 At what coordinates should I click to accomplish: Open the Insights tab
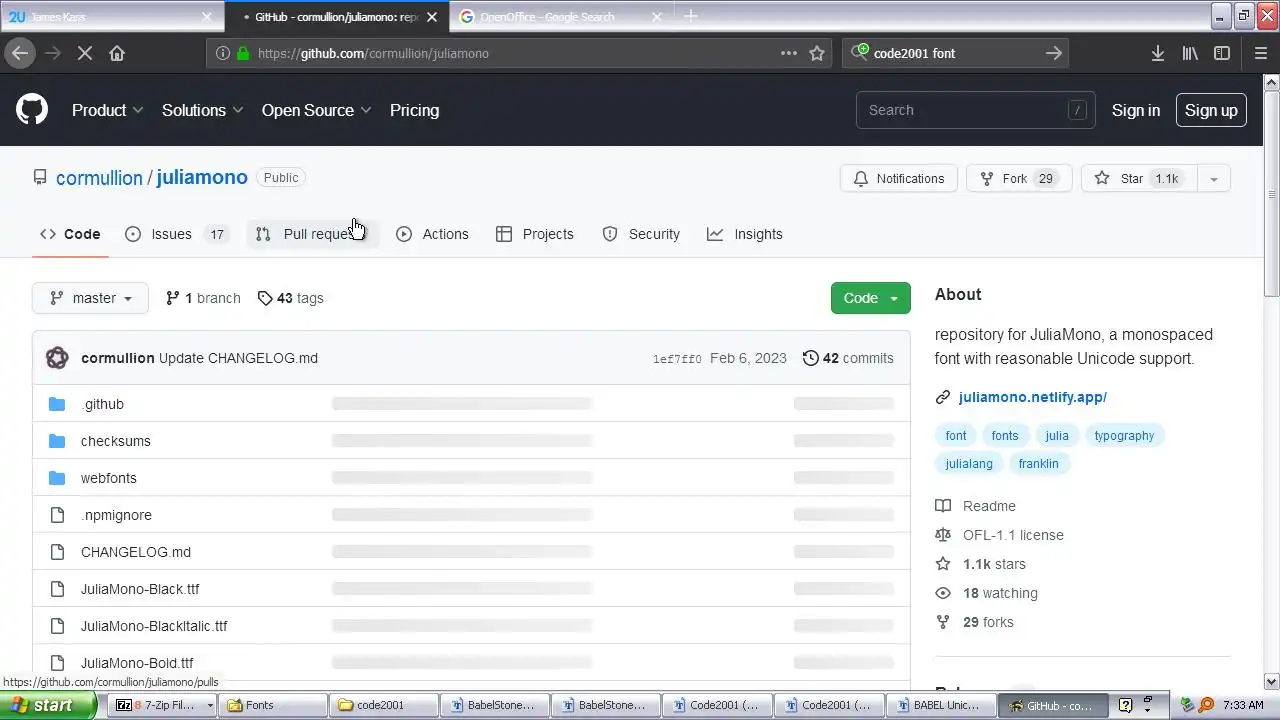[745, 234]
